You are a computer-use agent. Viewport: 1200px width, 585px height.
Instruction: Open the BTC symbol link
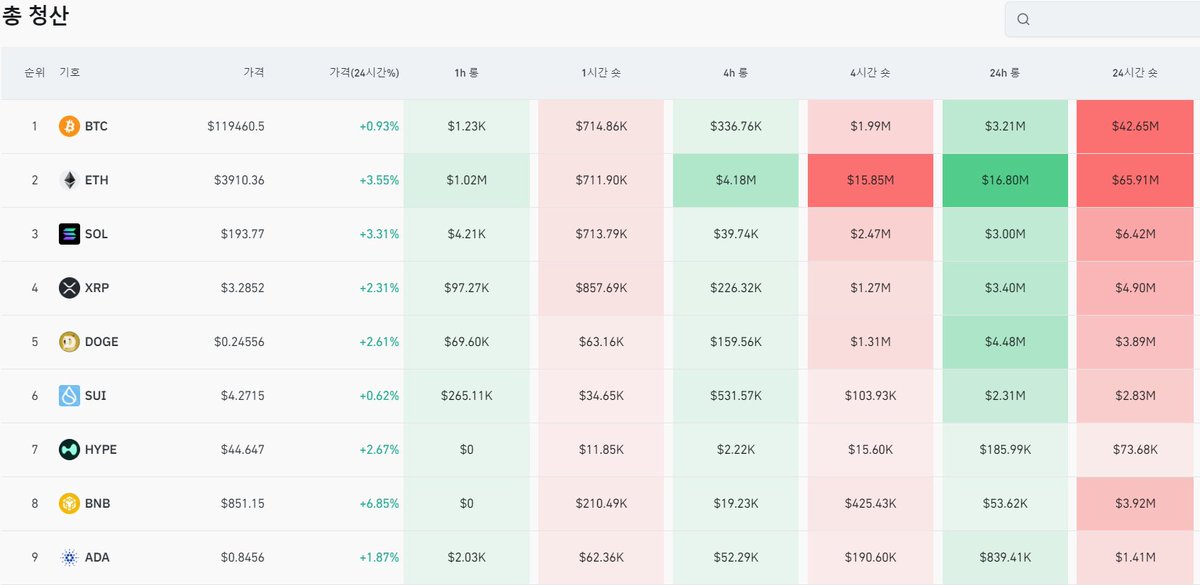pos(97,127)
